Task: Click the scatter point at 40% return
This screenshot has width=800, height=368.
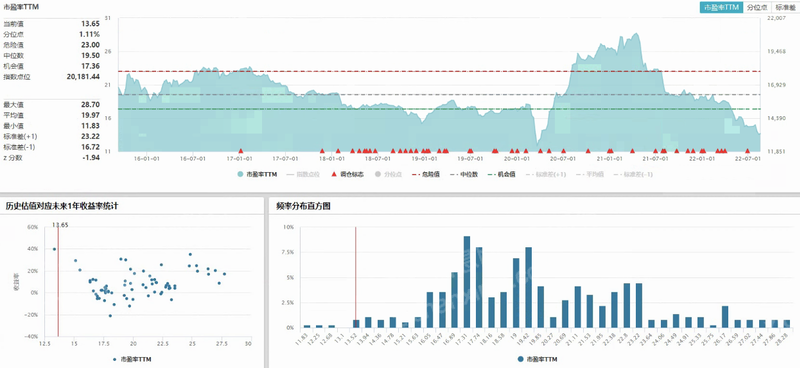Action: pos(55,249)
